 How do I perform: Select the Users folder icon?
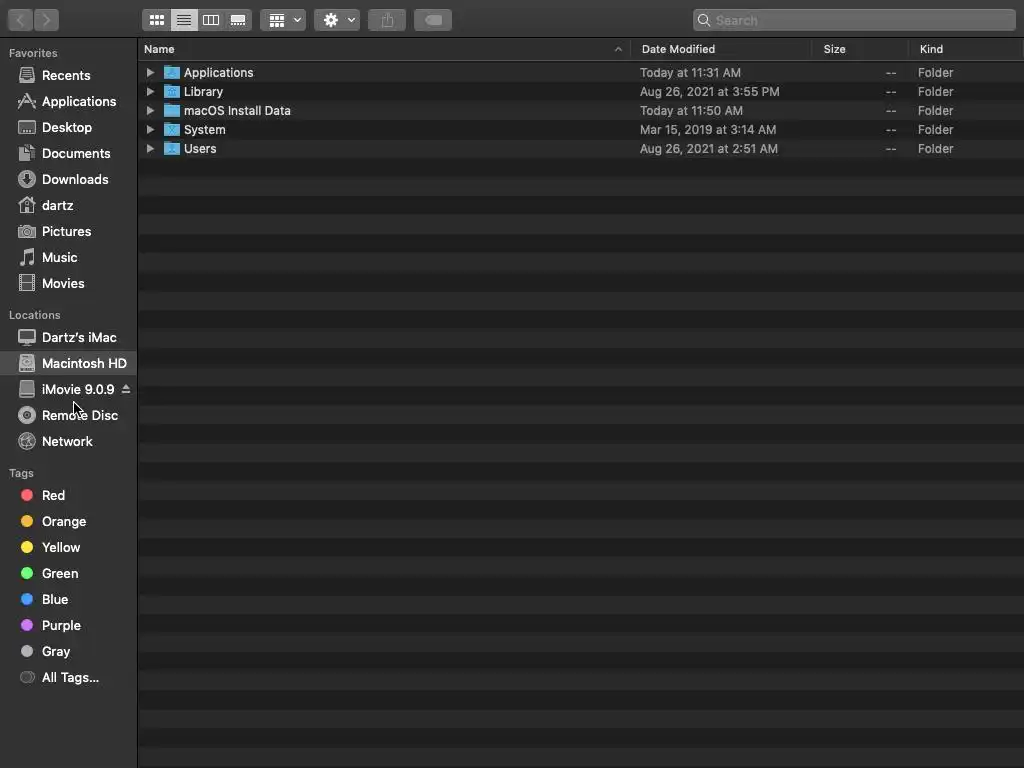pos(172,148)
